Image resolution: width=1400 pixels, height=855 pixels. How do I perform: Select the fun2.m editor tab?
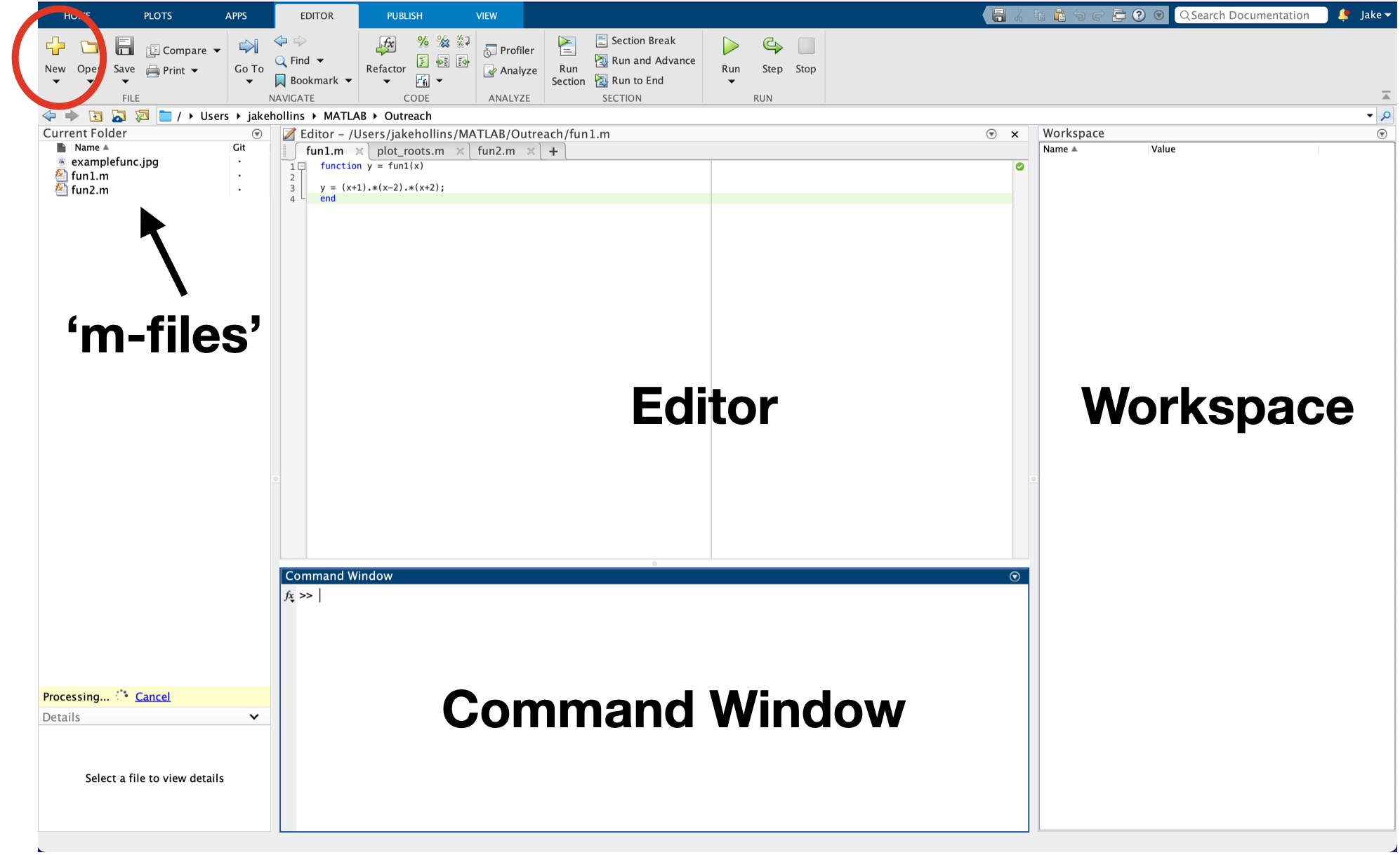click(x=496, y=151)
